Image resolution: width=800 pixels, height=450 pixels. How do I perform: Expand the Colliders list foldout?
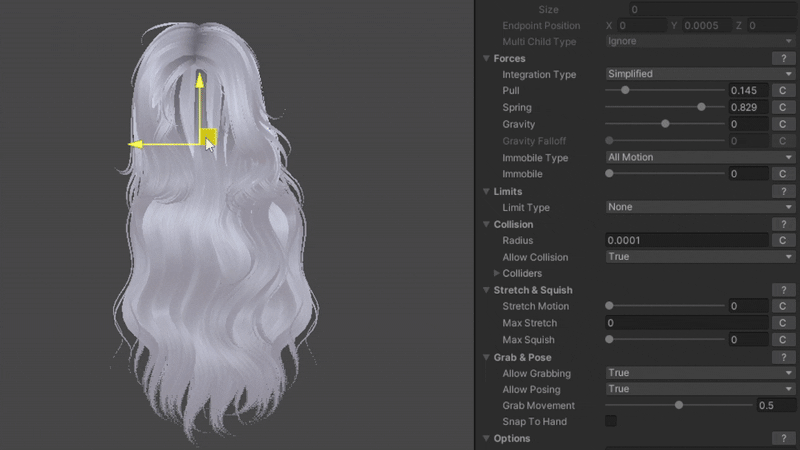tap(497, 273)
